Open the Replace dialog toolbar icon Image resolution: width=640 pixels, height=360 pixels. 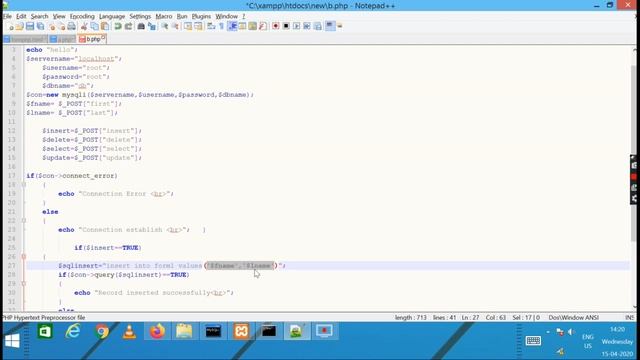click(x=151, y=27)
